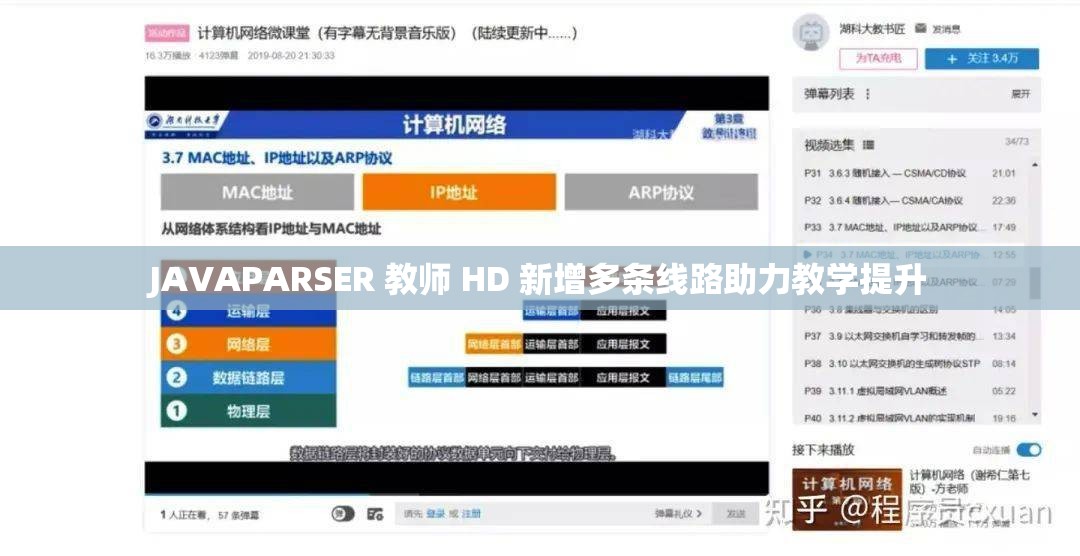Click the 视频选集 playlist heading
1080x556 pixels.
(829, 145)
